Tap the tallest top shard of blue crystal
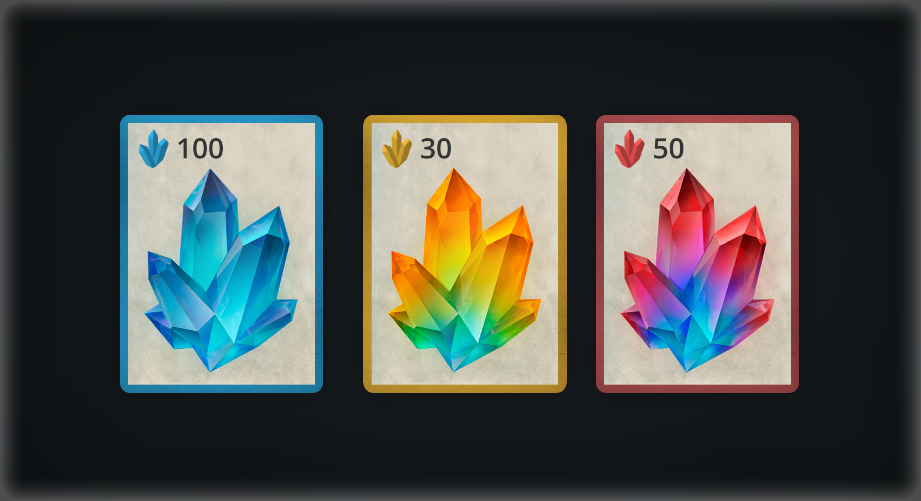The width and height of the screenshot is (921, 501). tap(210, 223)
